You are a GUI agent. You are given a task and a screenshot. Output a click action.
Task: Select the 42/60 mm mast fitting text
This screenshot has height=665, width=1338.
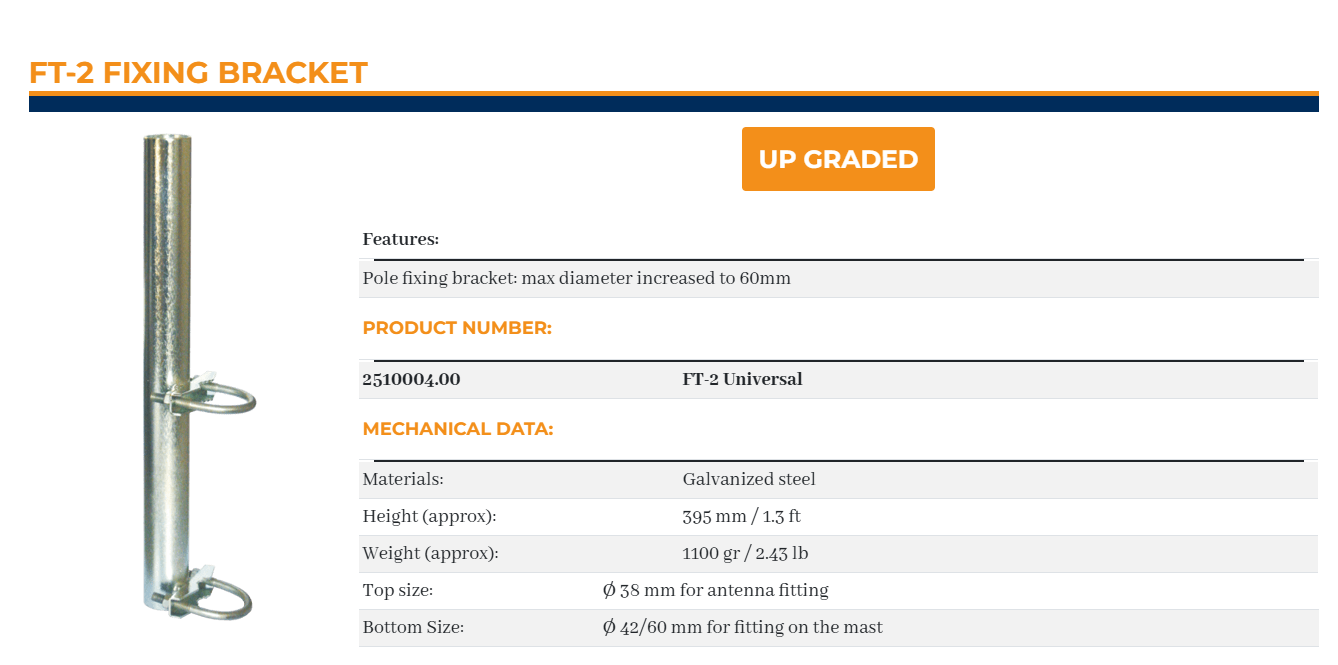click(742, 627)
